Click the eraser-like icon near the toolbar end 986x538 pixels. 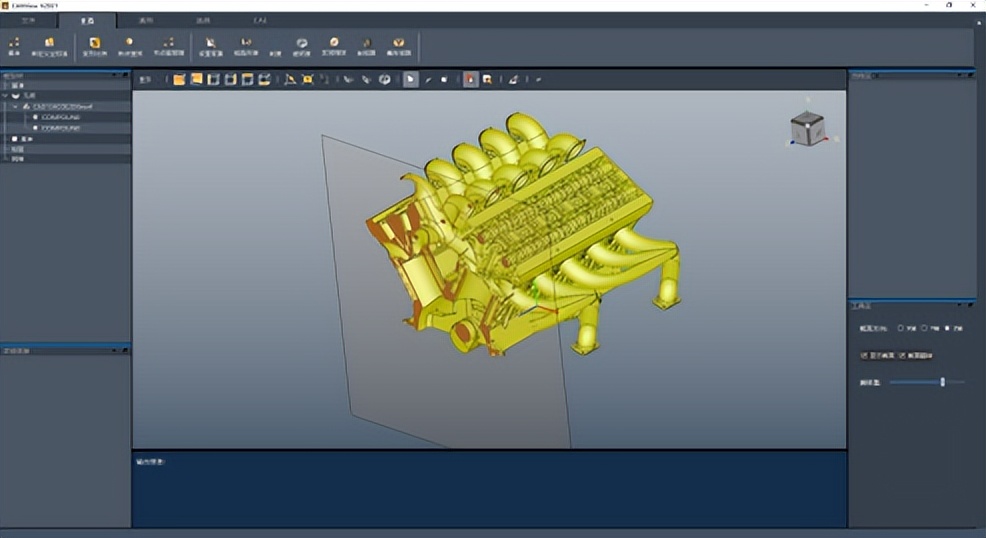(x=513, y=79)
